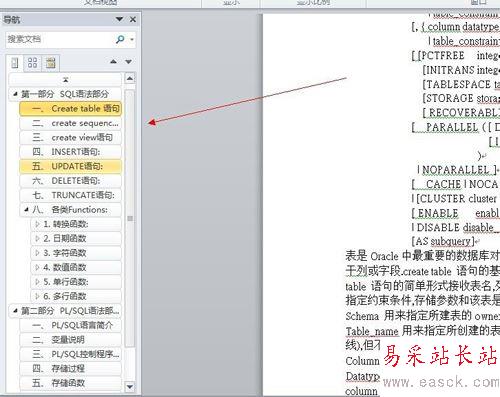Select heading 三、create view语句
This screenshot has height=397, width=500.
[x=70, y=138]
